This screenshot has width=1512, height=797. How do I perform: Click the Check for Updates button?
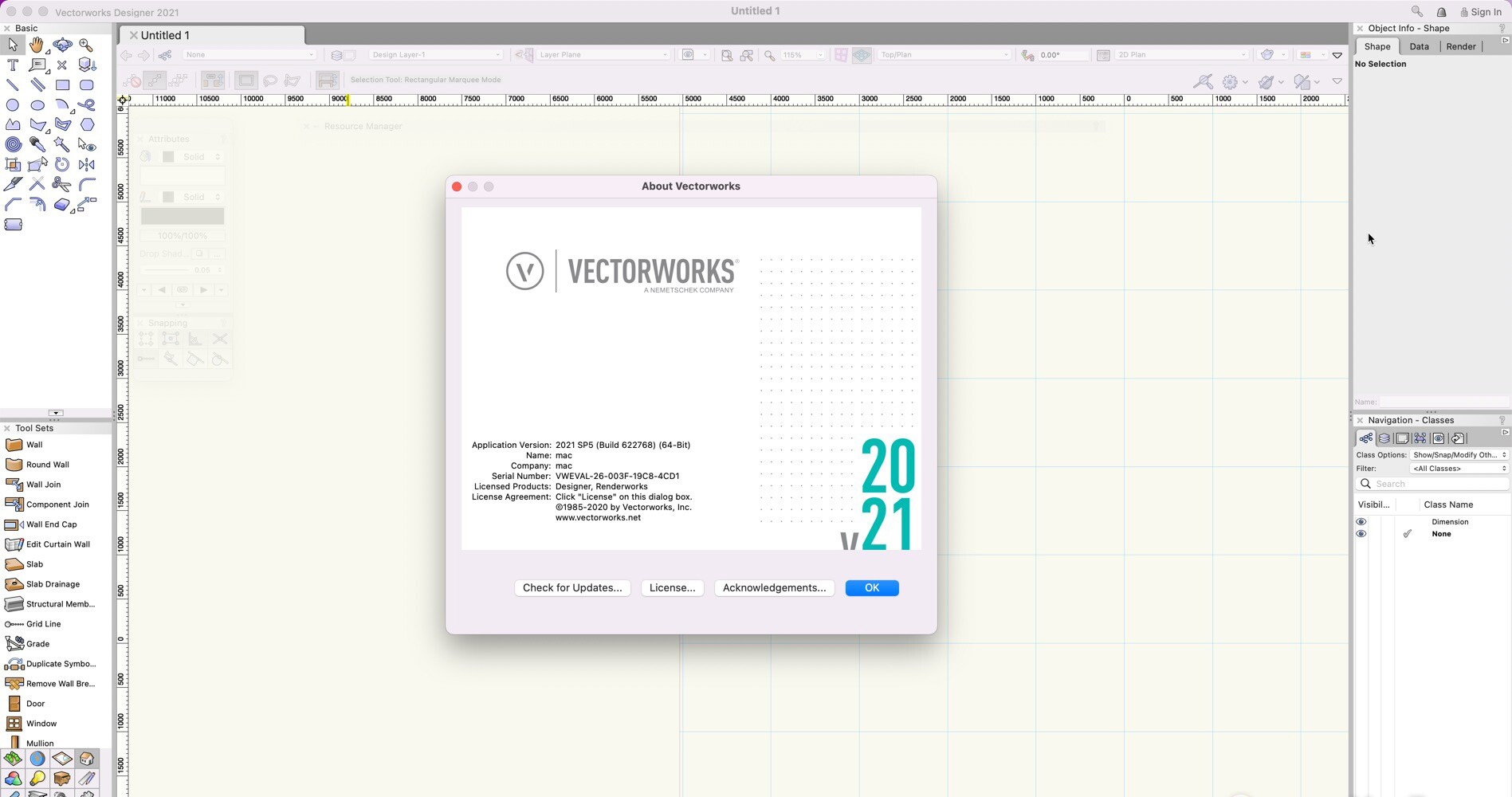tap(572, 587)
